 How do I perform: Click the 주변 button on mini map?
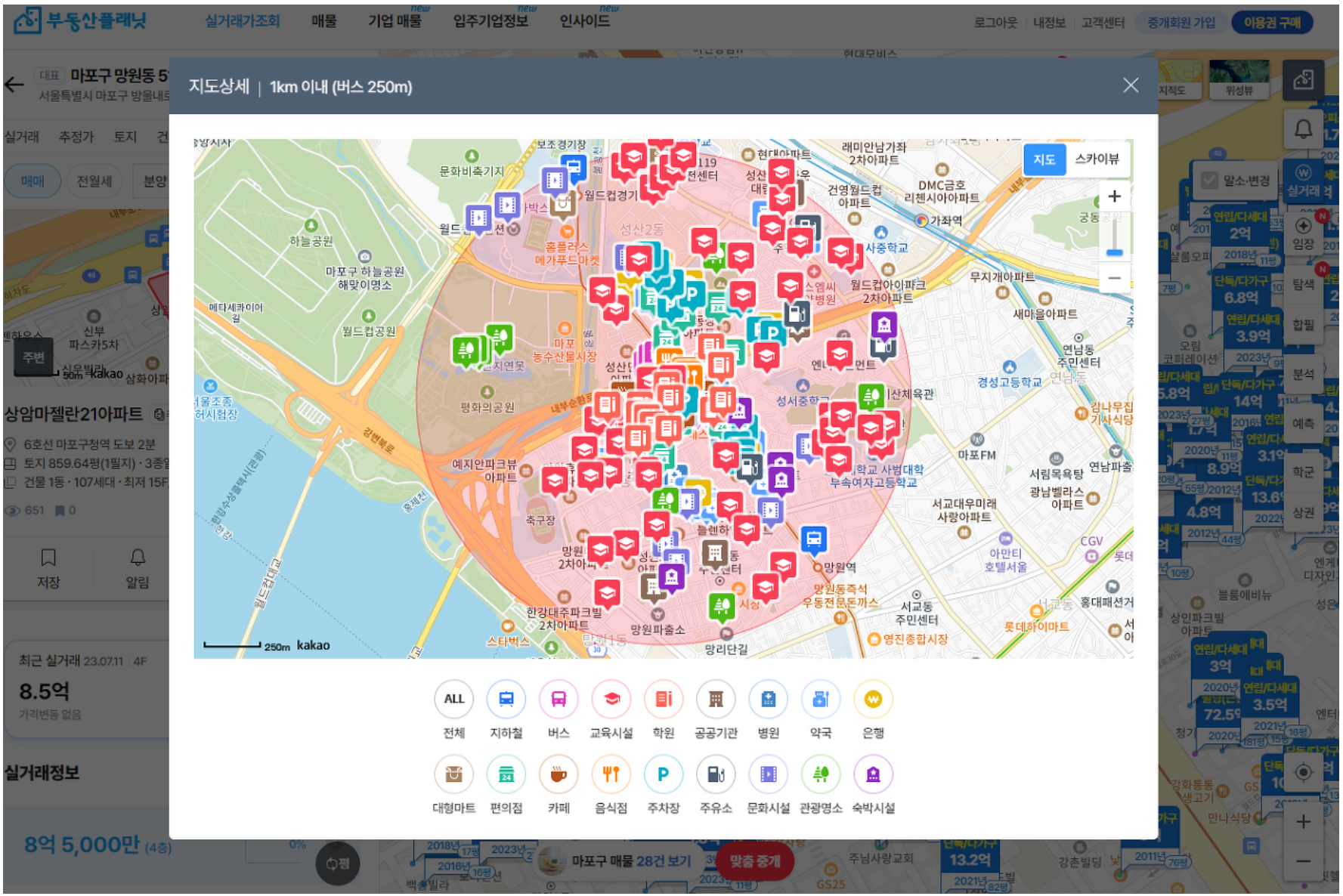[x=33, y=357]
